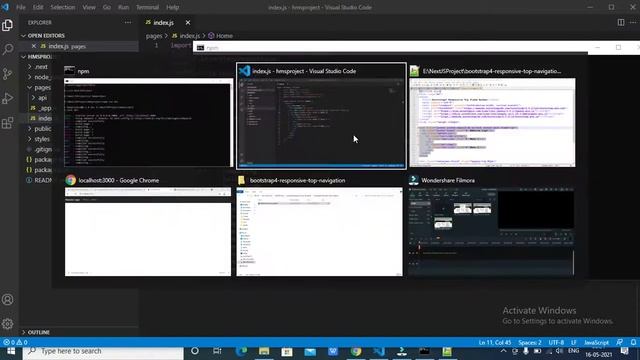Screen dimensions: 640x360
Task: Open the Edit menu
Action: point(38,7)
